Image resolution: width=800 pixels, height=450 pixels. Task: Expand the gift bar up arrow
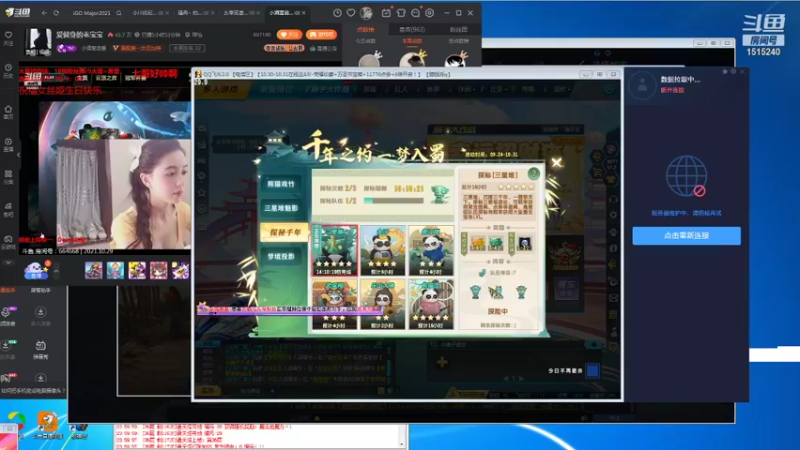pyautogui.click(x=56, y=270)
